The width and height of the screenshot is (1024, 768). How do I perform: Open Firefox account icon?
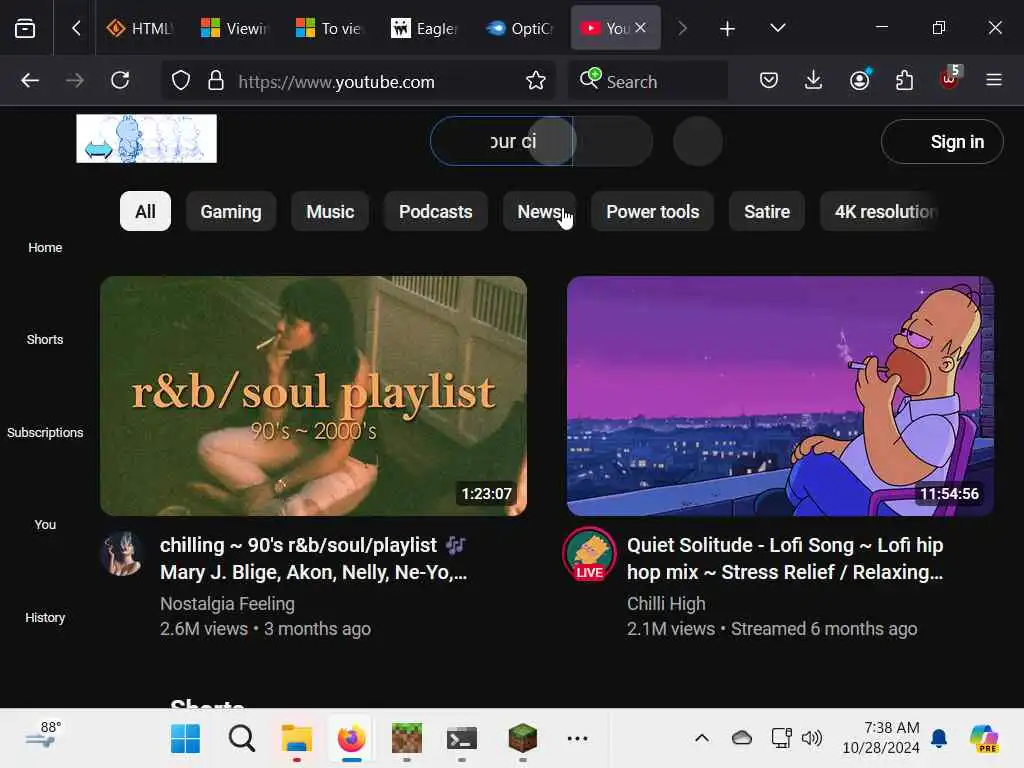(x=859, y=80)
